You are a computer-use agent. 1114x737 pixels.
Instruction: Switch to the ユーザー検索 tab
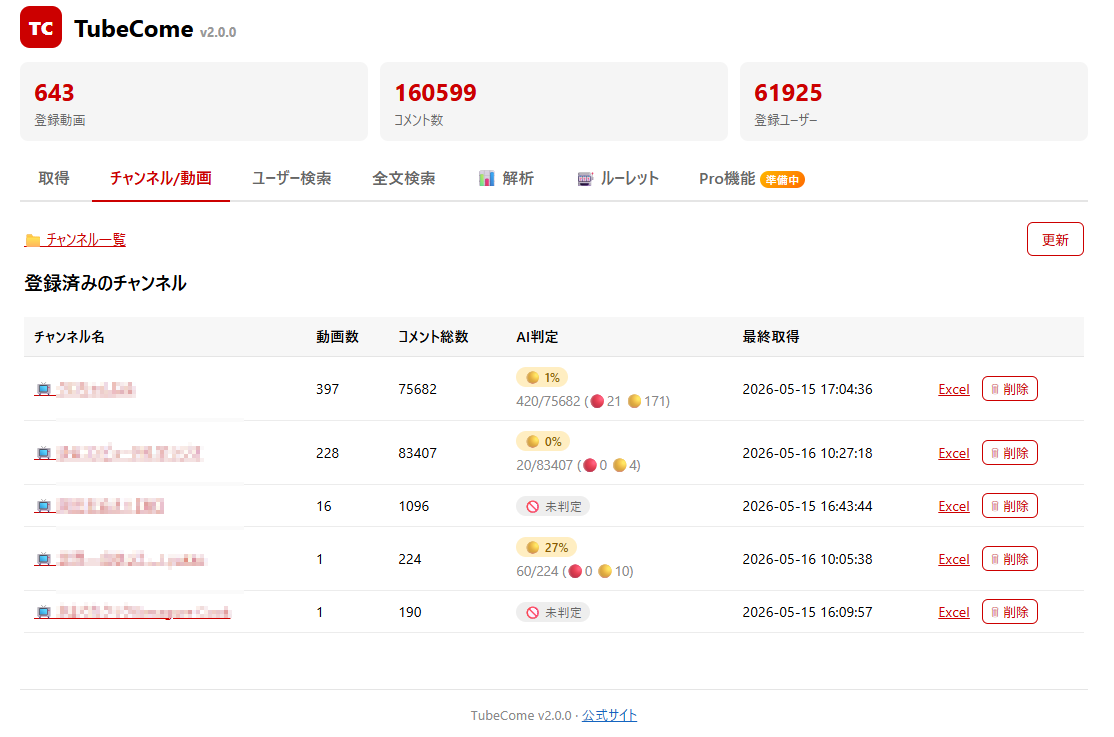291,178
